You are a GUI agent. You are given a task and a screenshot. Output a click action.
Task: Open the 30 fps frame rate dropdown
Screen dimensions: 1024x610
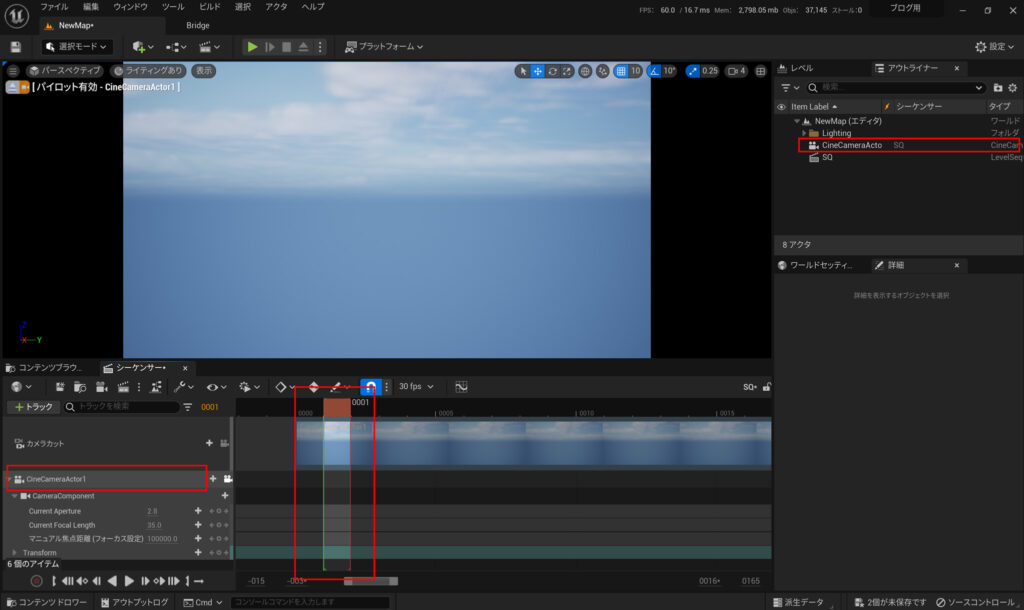416,387
